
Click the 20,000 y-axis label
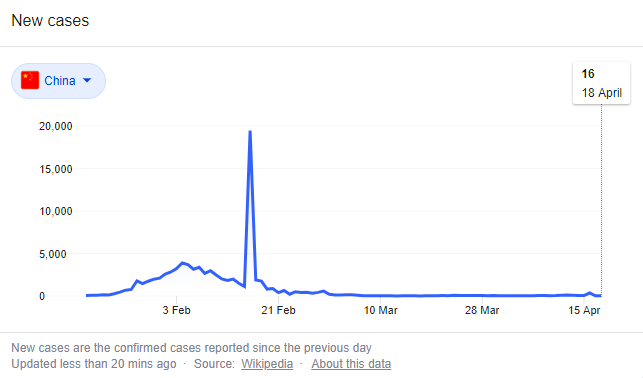pos(56,126)
